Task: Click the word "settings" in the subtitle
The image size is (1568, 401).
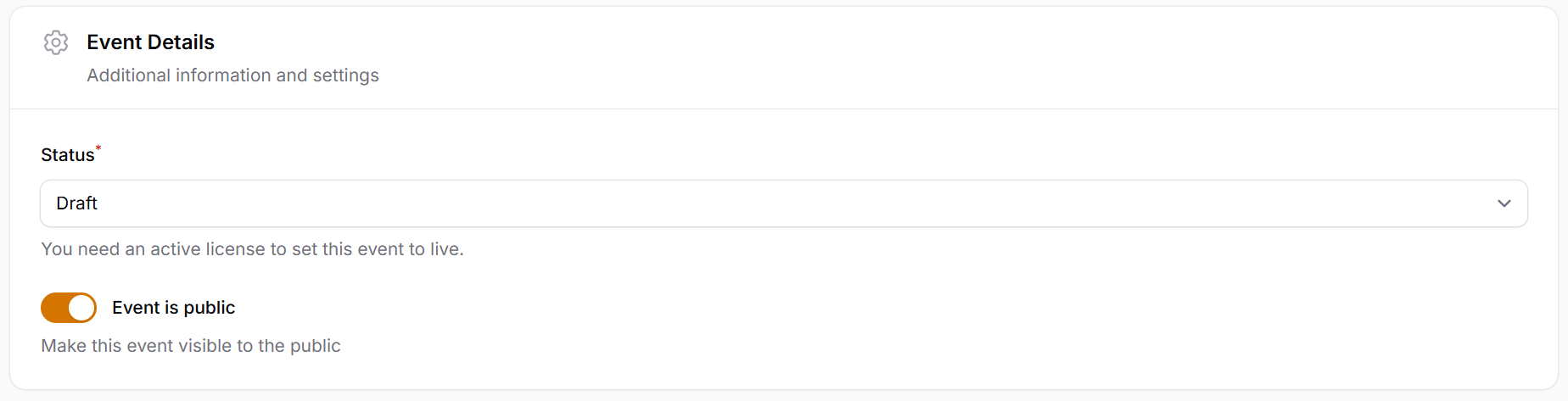Action: click(x=345, y=75)
